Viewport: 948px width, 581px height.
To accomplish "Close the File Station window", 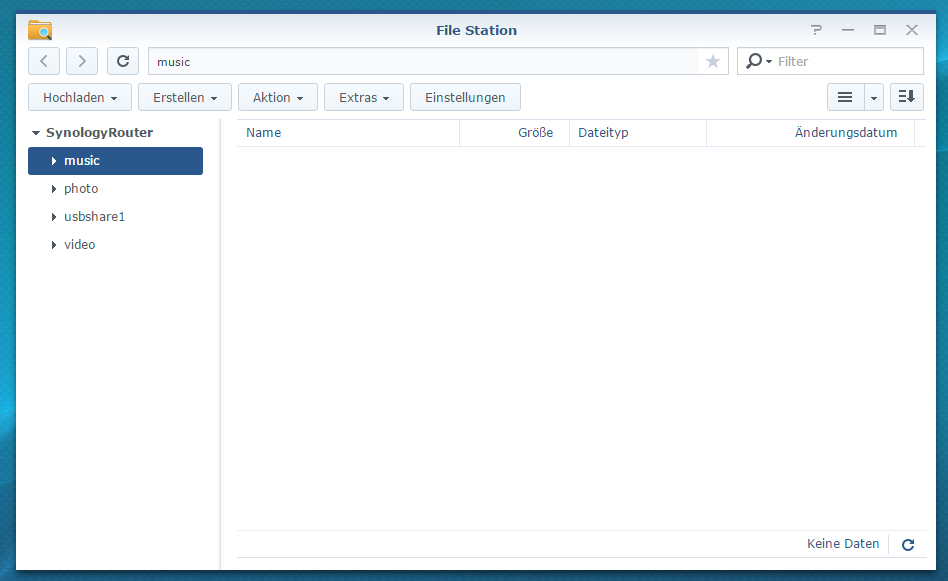I will (x=912, y=30).
